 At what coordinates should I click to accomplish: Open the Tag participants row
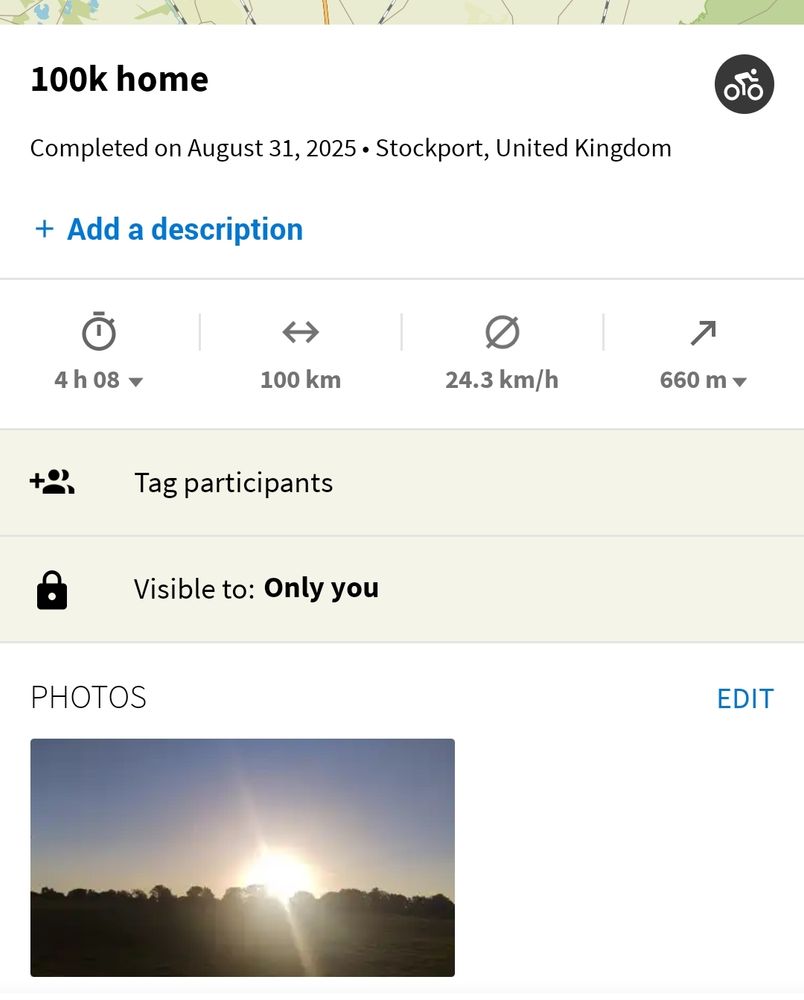click(x=233, y=483)
